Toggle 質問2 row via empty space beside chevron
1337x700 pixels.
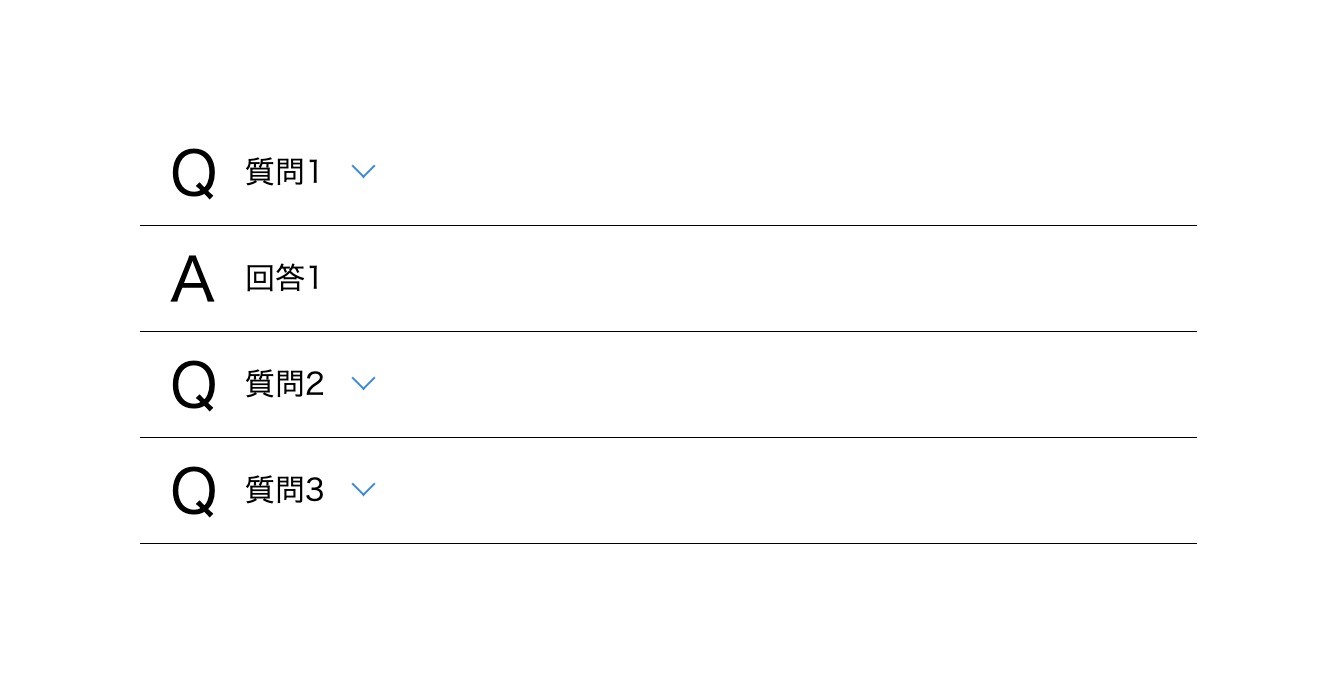point(780,384)
